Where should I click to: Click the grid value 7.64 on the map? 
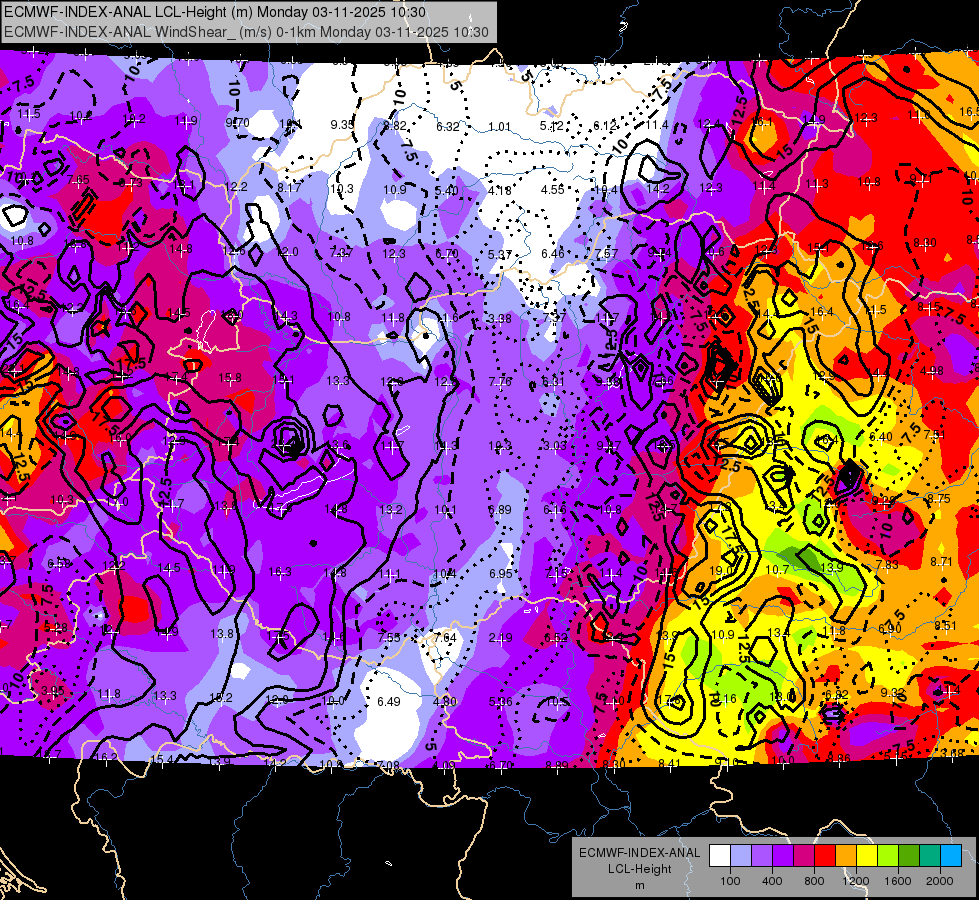point(445,638)
